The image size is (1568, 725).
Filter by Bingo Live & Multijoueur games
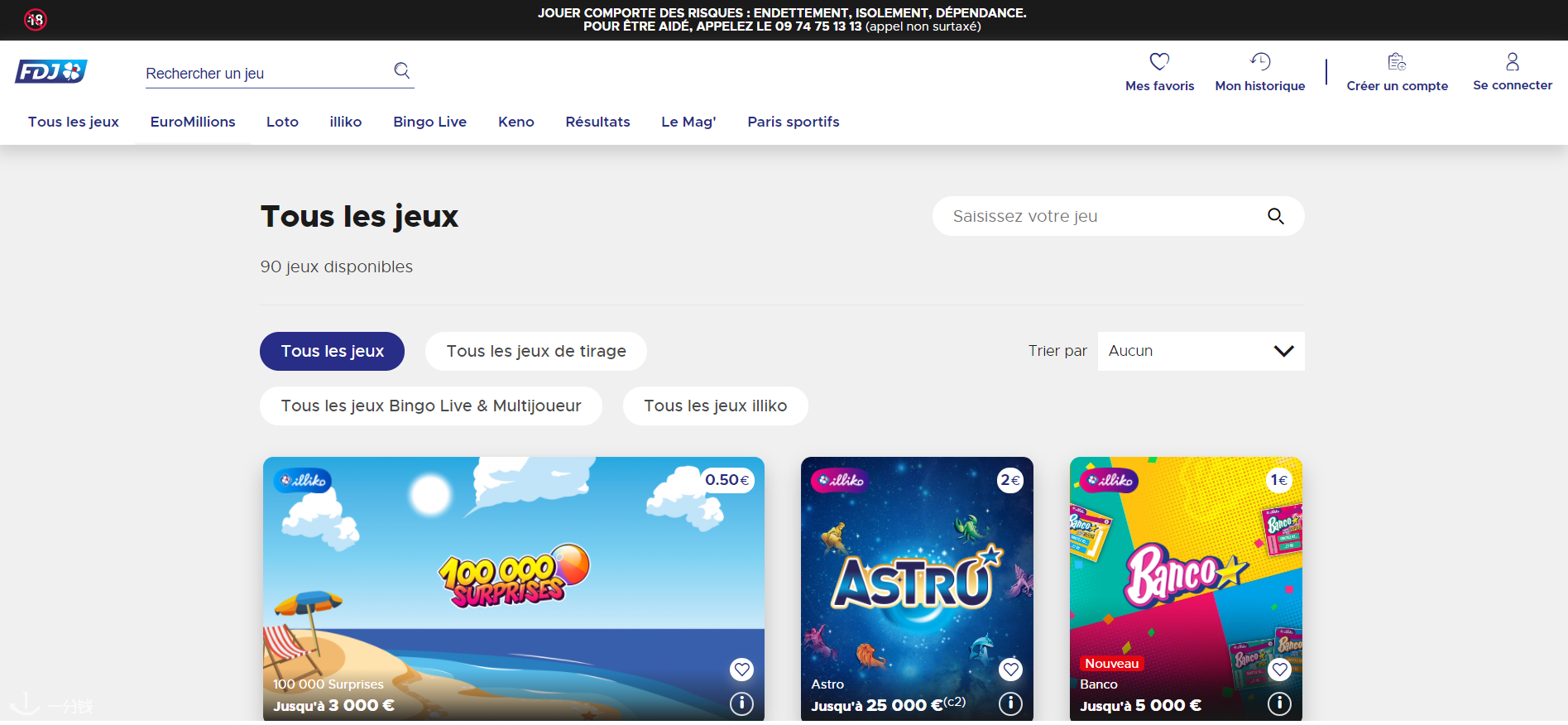(431, 406)
